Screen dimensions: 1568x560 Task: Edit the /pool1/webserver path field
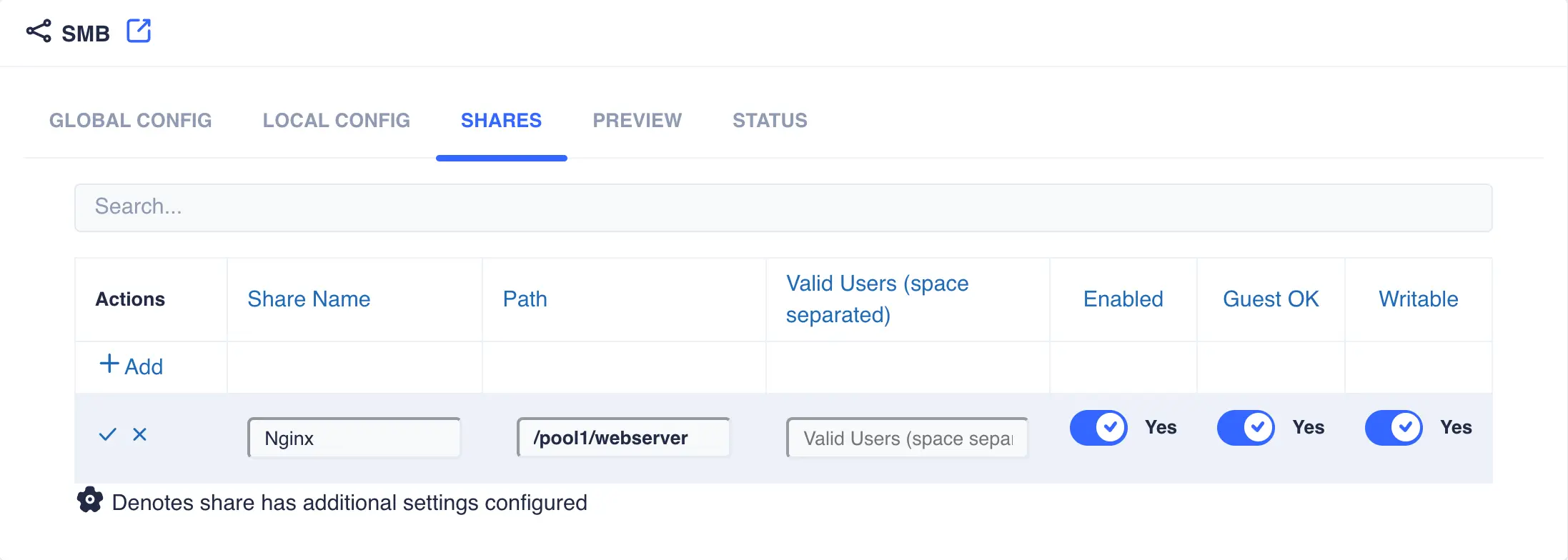(x=623, y=438)
